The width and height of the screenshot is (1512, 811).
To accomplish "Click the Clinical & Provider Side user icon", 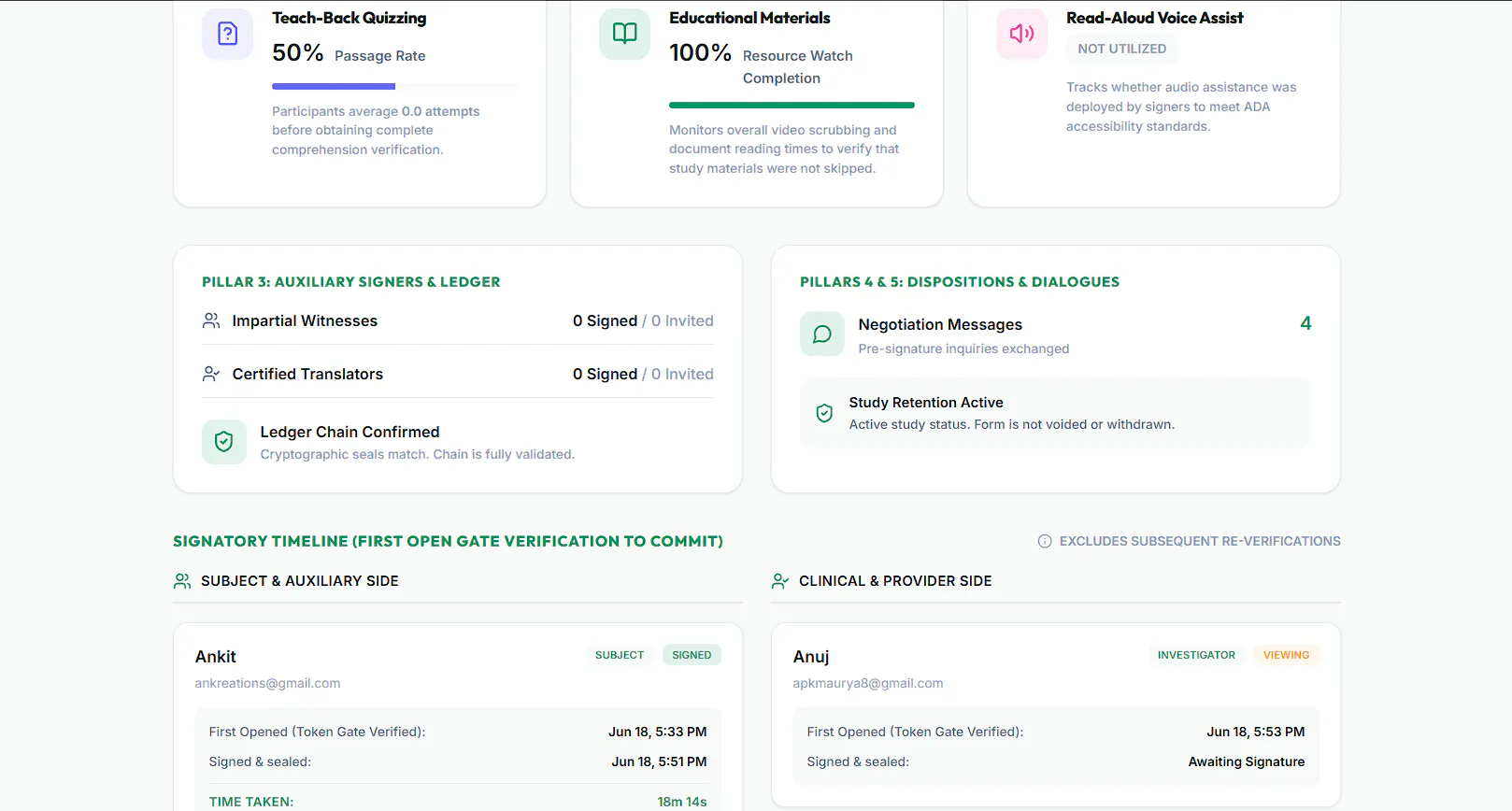I will (780, 581).
